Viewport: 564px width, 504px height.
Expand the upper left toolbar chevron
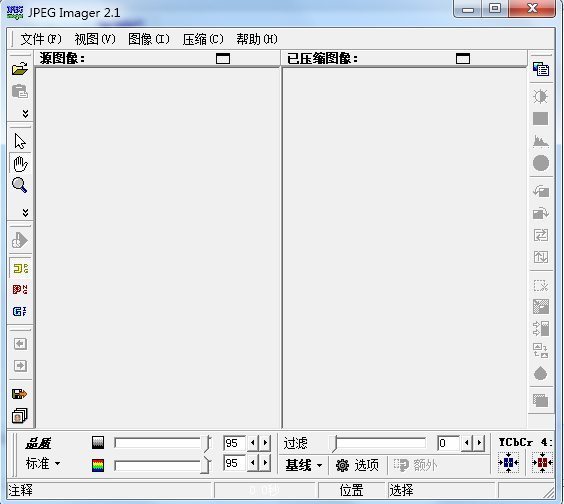pyautogui.click(x=25, y=114)
